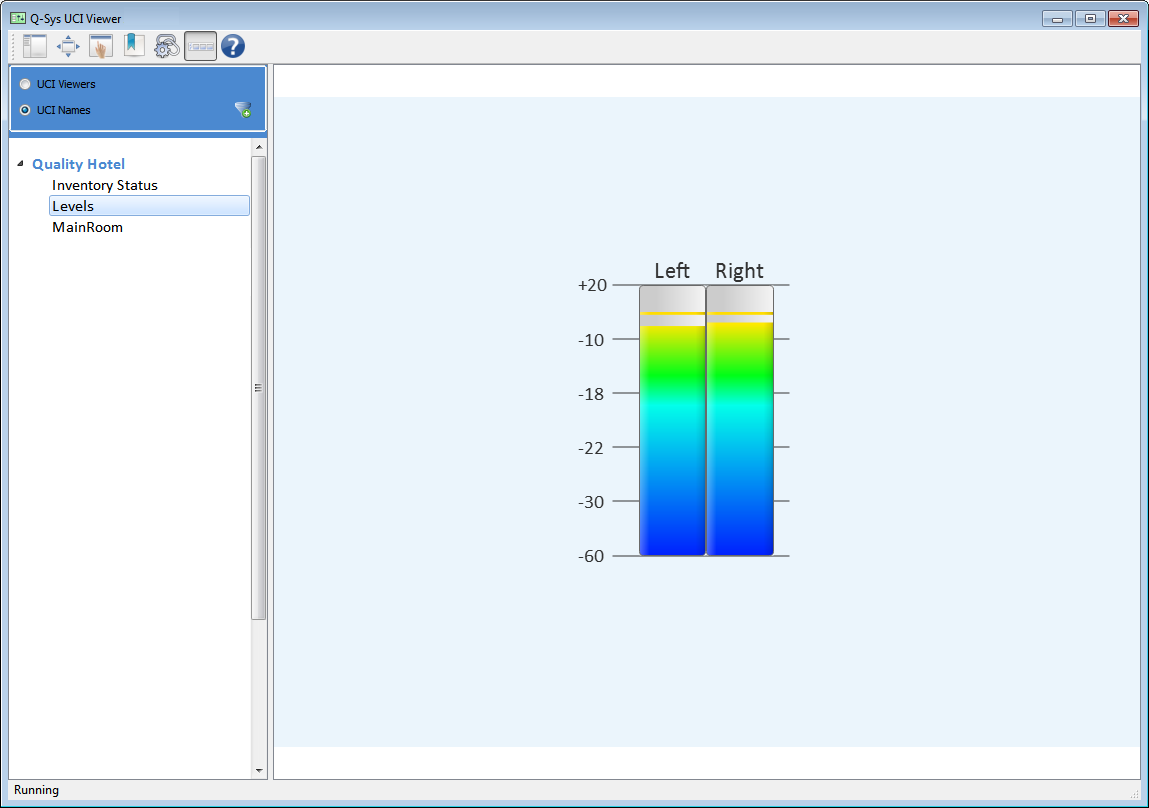Toggle the UCI layout view icon
The width and height of the screenshot is (1149, 808).
(199, 45)
